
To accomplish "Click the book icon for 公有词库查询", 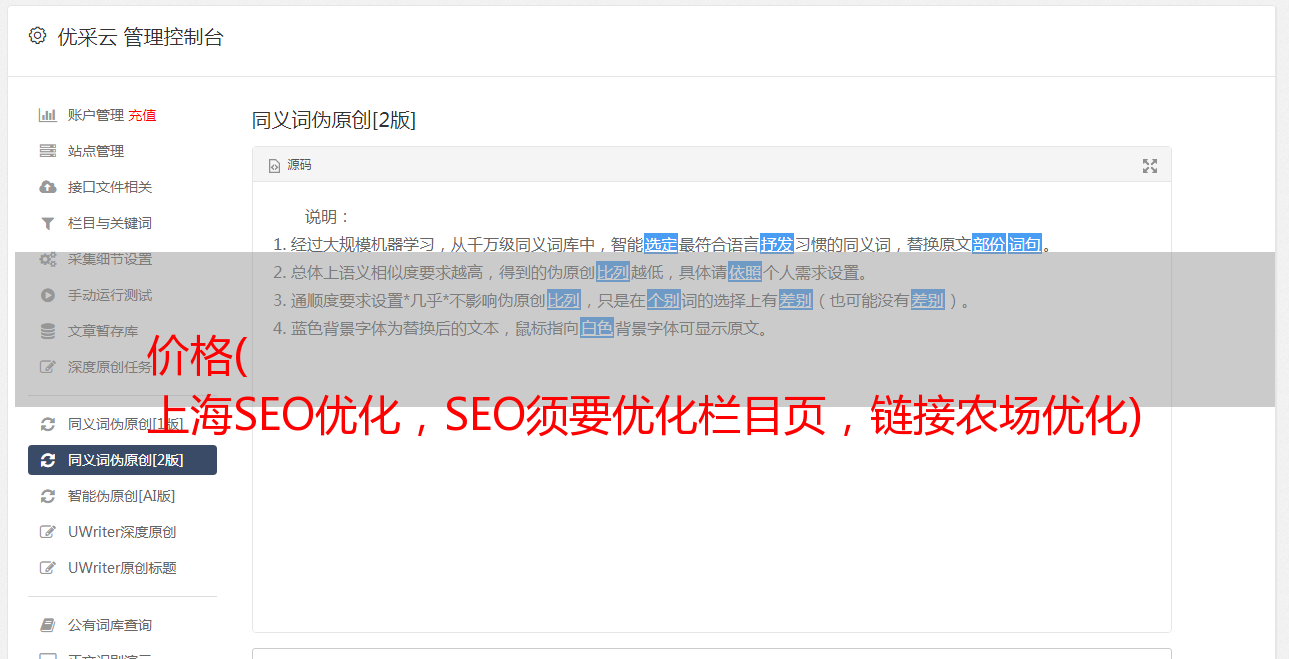I will [47, 625].
